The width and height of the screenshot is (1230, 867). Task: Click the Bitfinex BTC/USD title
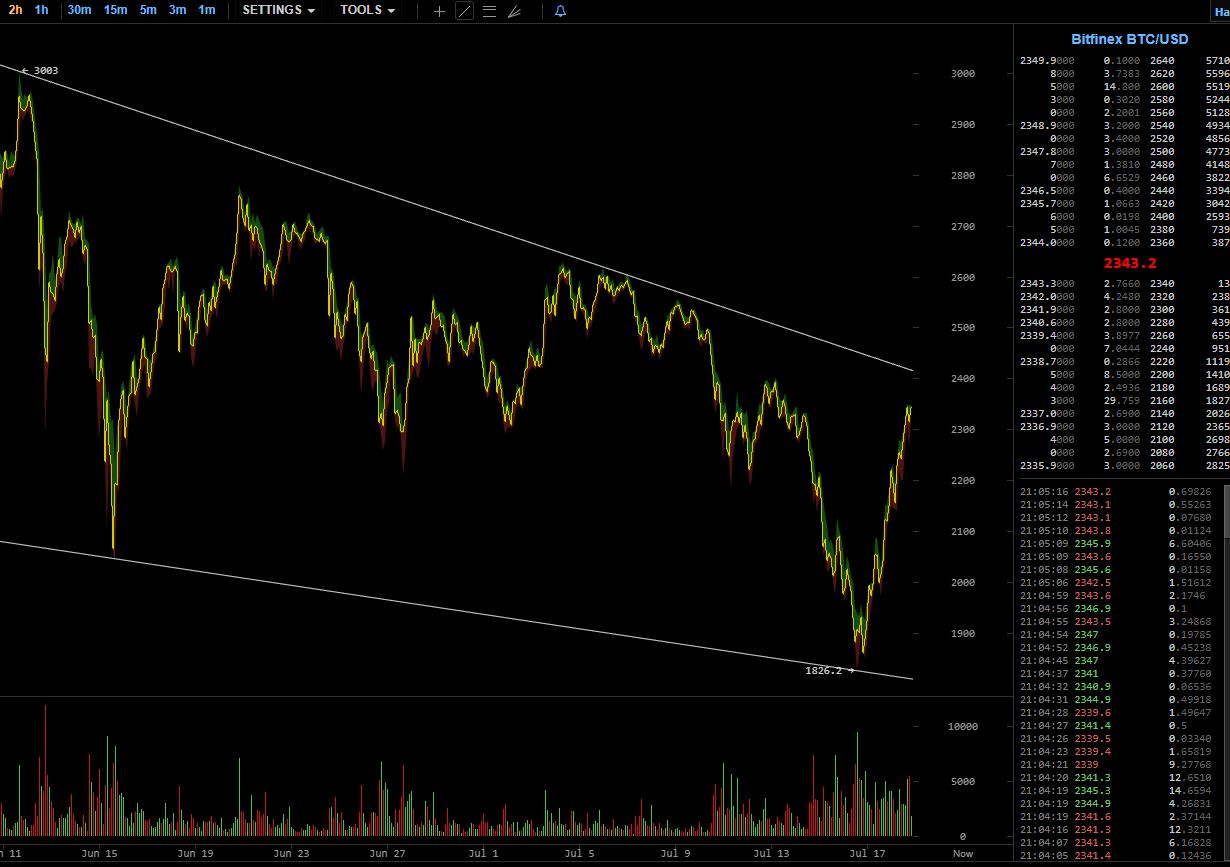pyautogui.click(x=1130, y=39)
